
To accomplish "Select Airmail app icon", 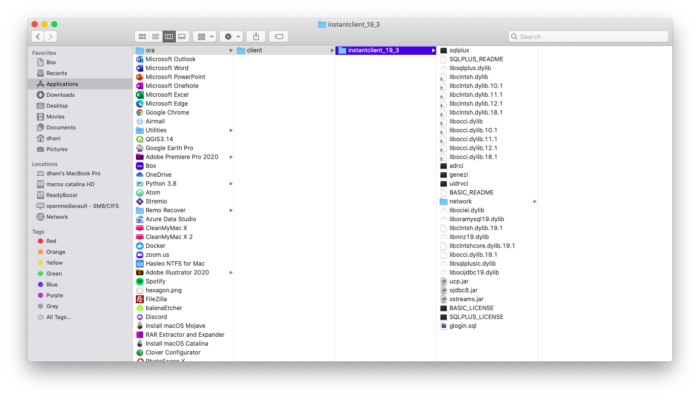I will 140,121.
